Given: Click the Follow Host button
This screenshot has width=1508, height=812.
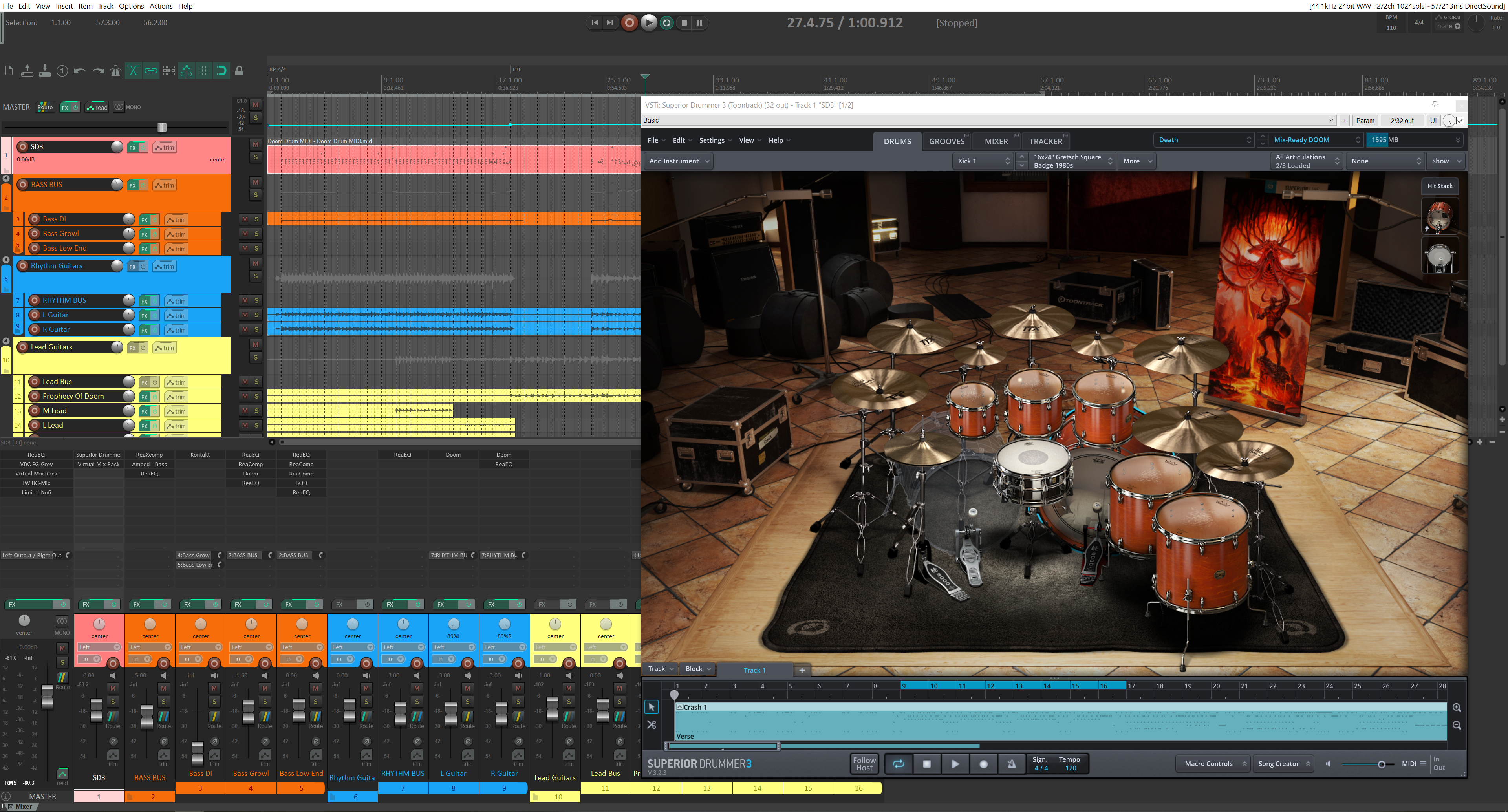Looking at the screenshot, I should tap(864, 764).
